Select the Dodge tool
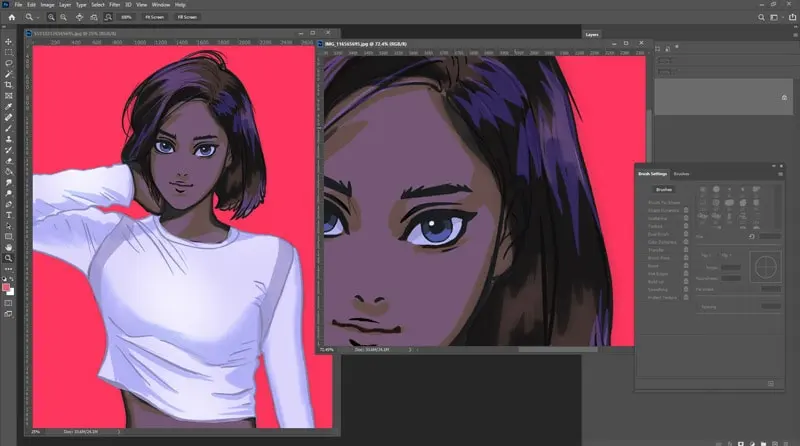This screenshot has height=446, width=800. tap(8, 193)
